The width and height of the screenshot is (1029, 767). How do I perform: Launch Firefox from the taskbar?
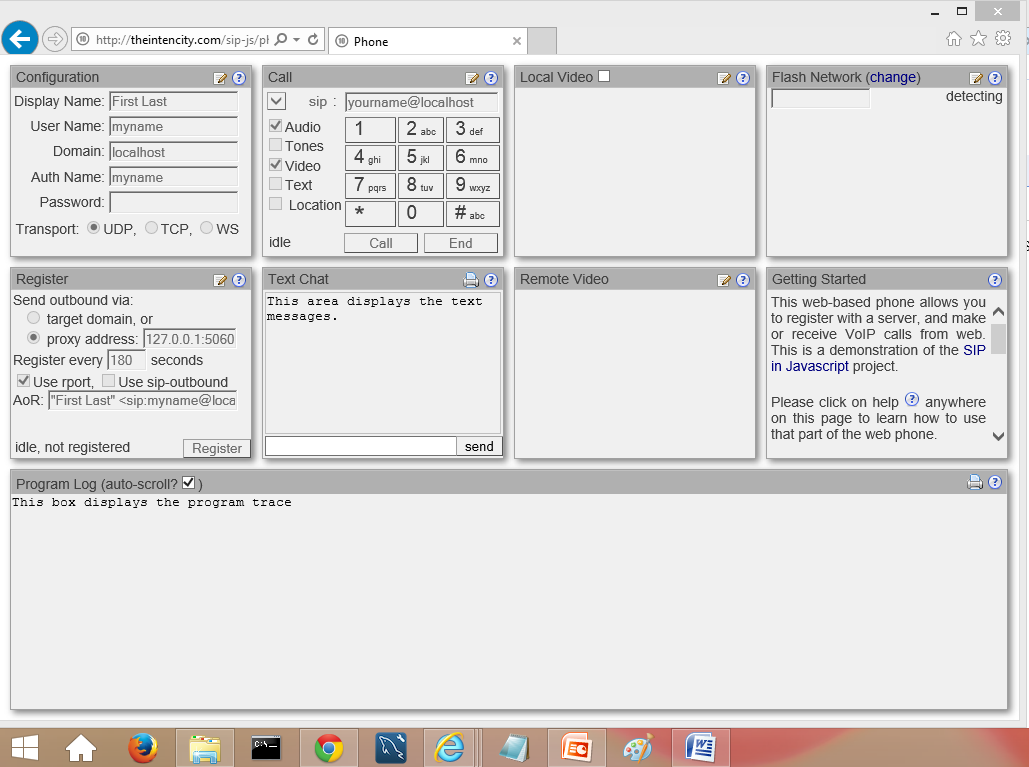point(143,747)
